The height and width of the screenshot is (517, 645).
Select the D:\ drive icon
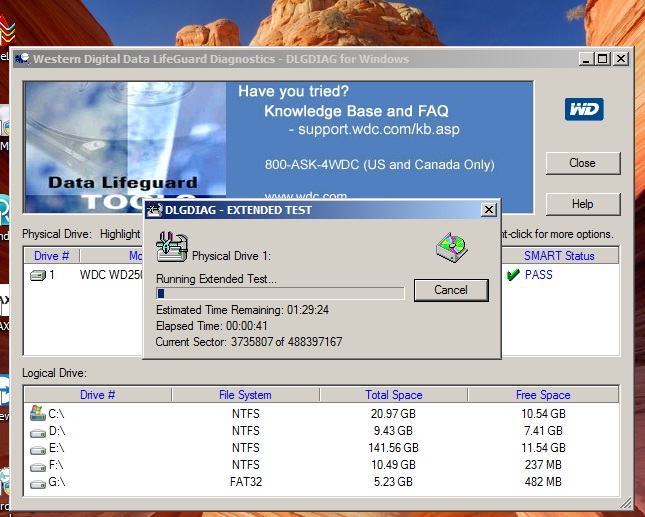click(x=38, y=433)
